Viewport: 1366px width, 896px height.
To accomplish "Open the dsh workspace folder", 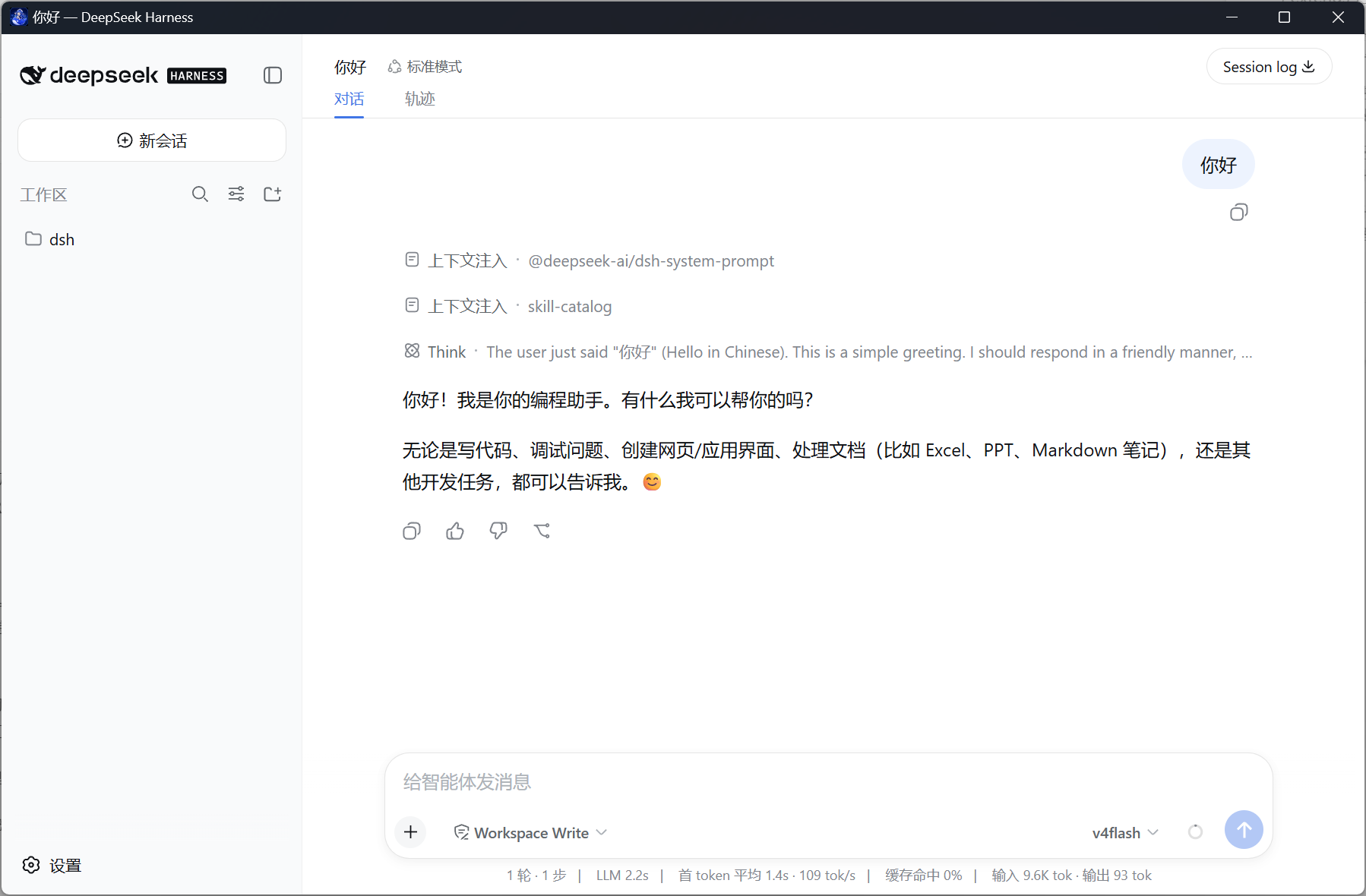I will [x=50, y=239].
